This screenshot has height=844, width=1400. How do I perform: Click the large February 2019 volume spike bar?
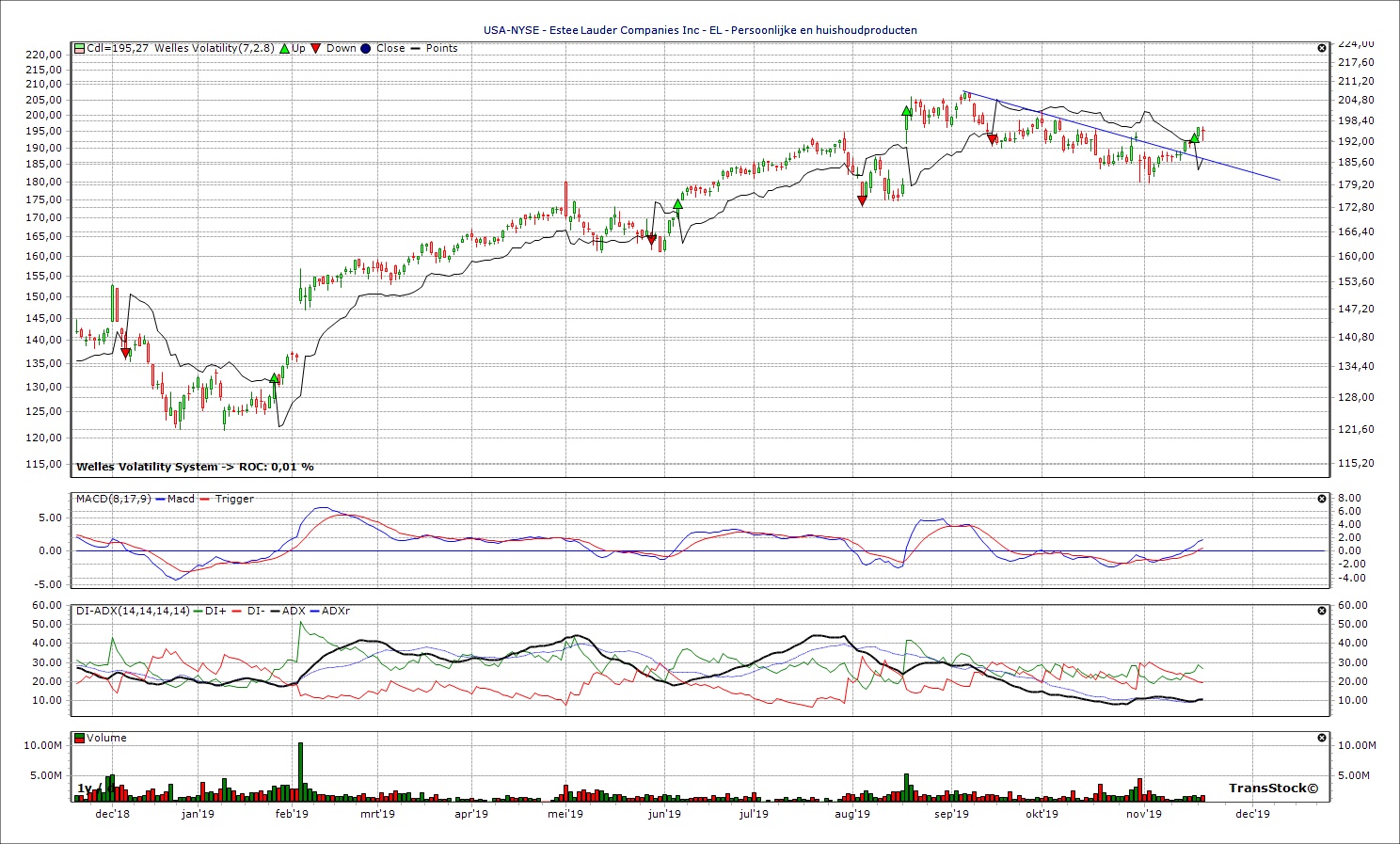click(x=301, y=772)
